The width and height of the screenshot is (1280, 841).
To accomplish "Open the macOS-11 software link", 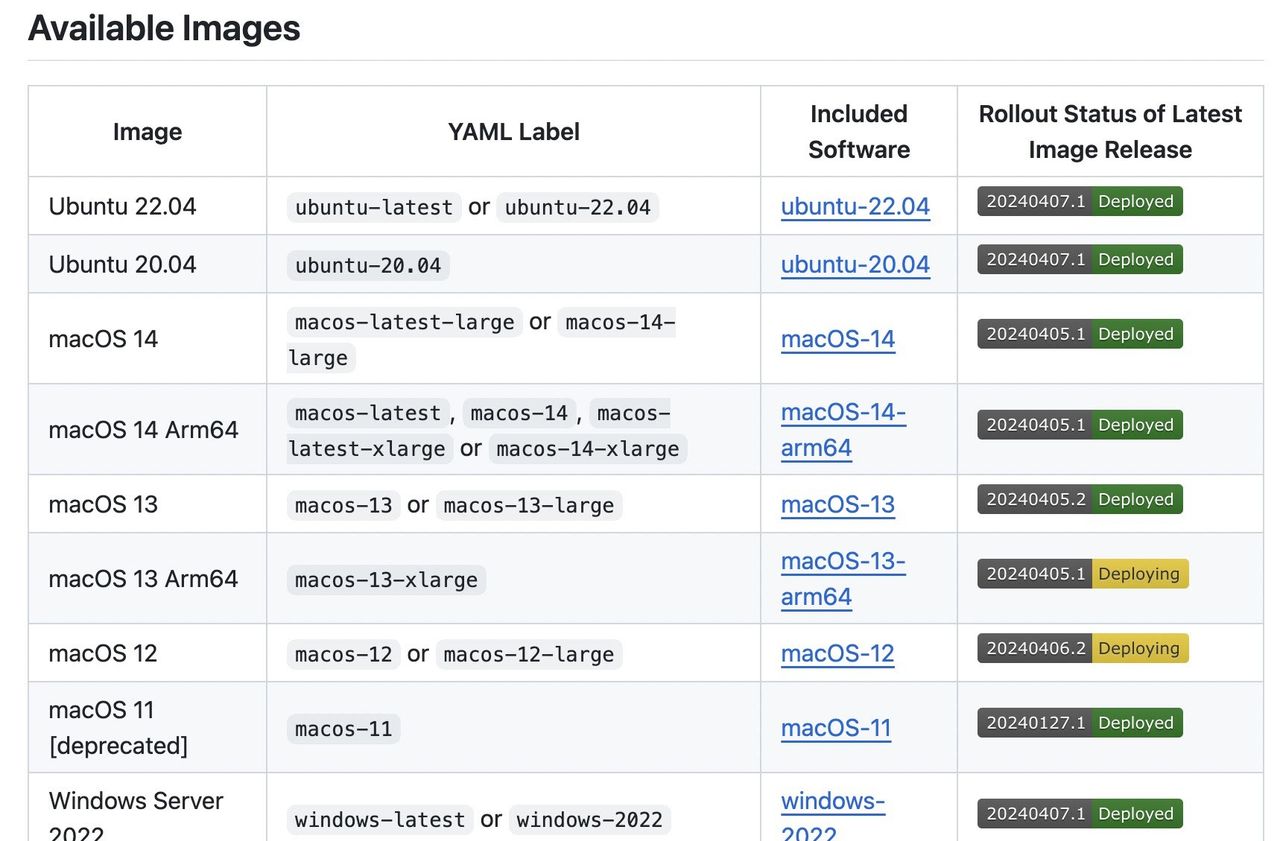I will (x=836, y=728).
